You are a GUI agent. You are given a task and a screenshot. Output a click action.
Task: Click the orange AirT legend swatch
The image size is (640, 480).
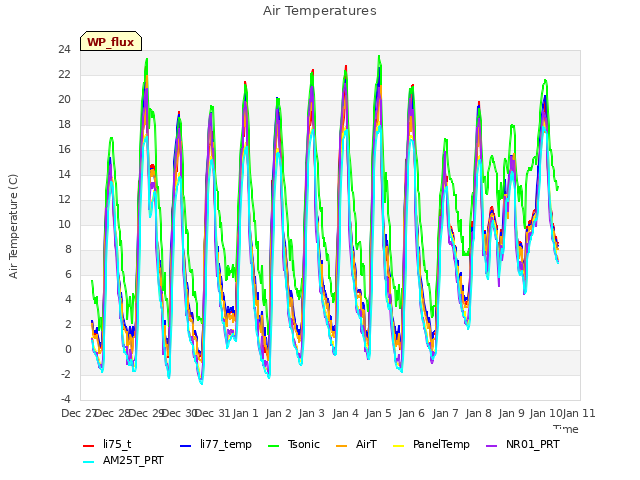341,445
